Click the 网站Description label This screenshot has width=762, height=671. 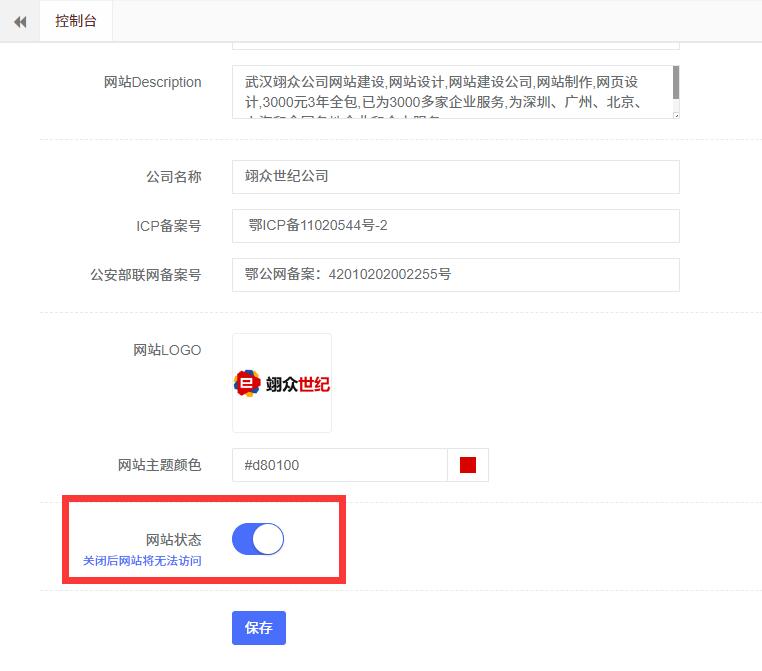click(152, 82)
